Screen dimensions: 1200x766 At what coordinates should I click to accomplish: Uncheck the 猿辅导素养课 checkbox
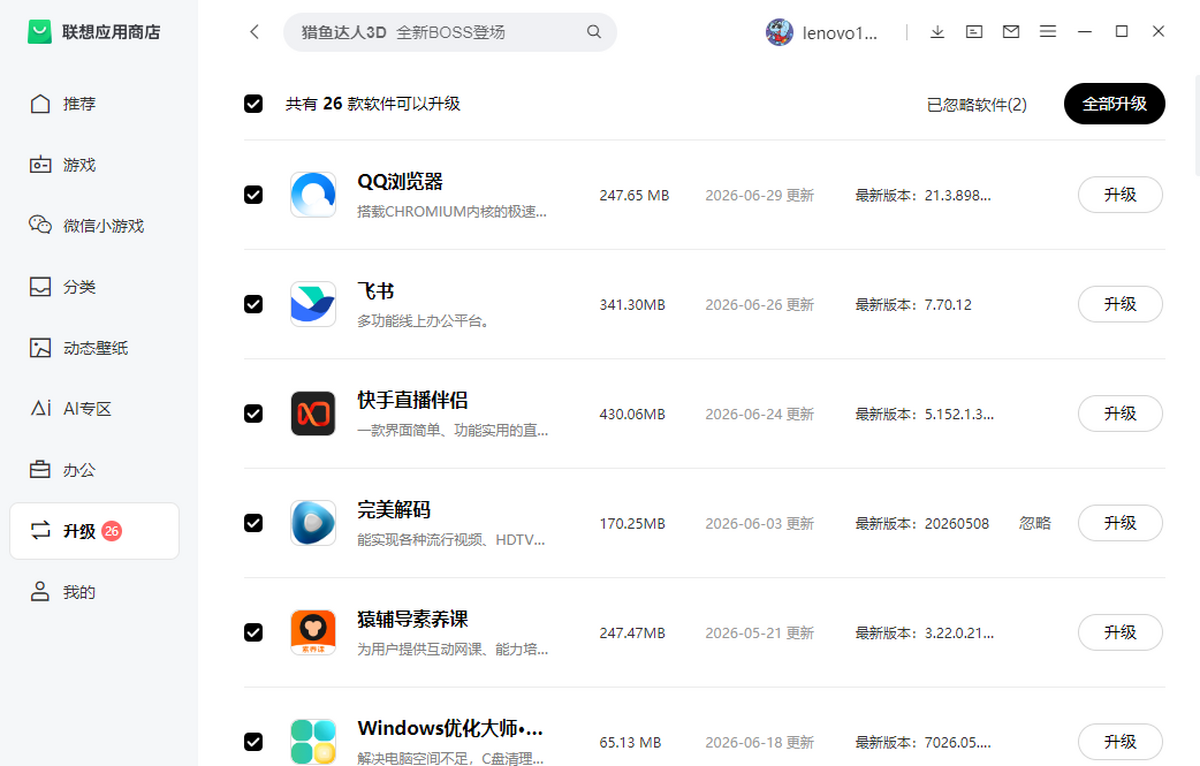click(253, 632)
